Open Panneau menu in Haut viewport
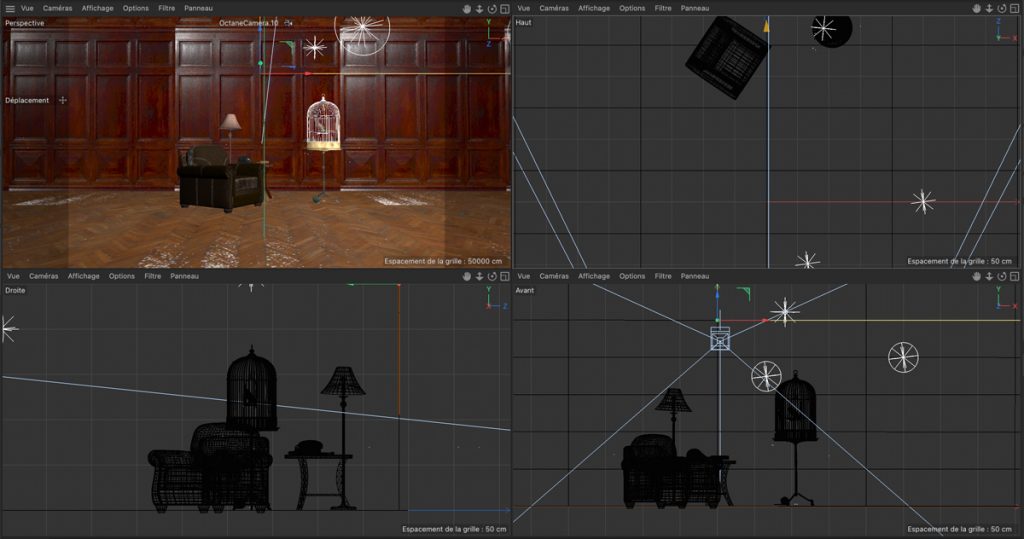The image size is (1024, 539). pos(695,8)
